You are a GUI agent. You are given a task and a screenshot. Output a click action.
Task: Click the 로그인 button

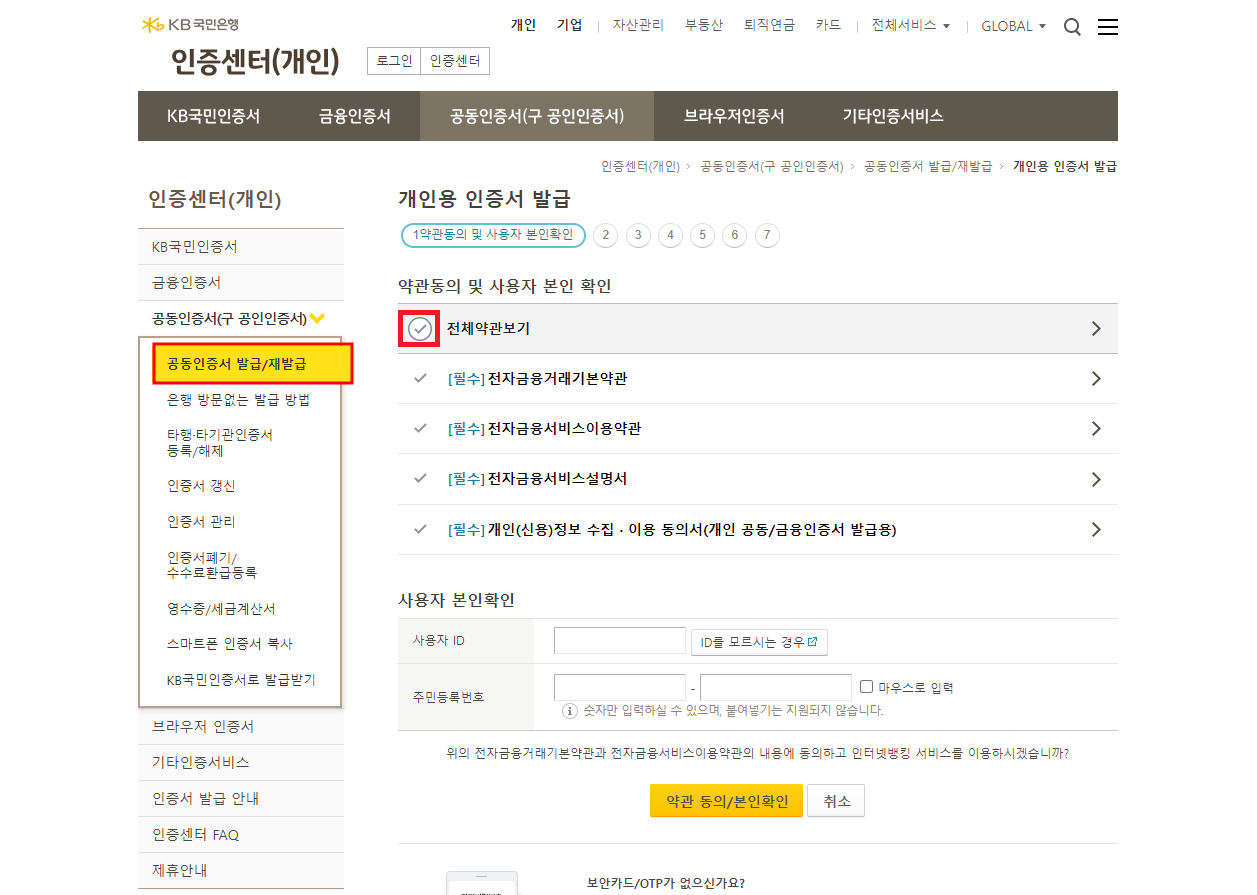pos(394,61)
